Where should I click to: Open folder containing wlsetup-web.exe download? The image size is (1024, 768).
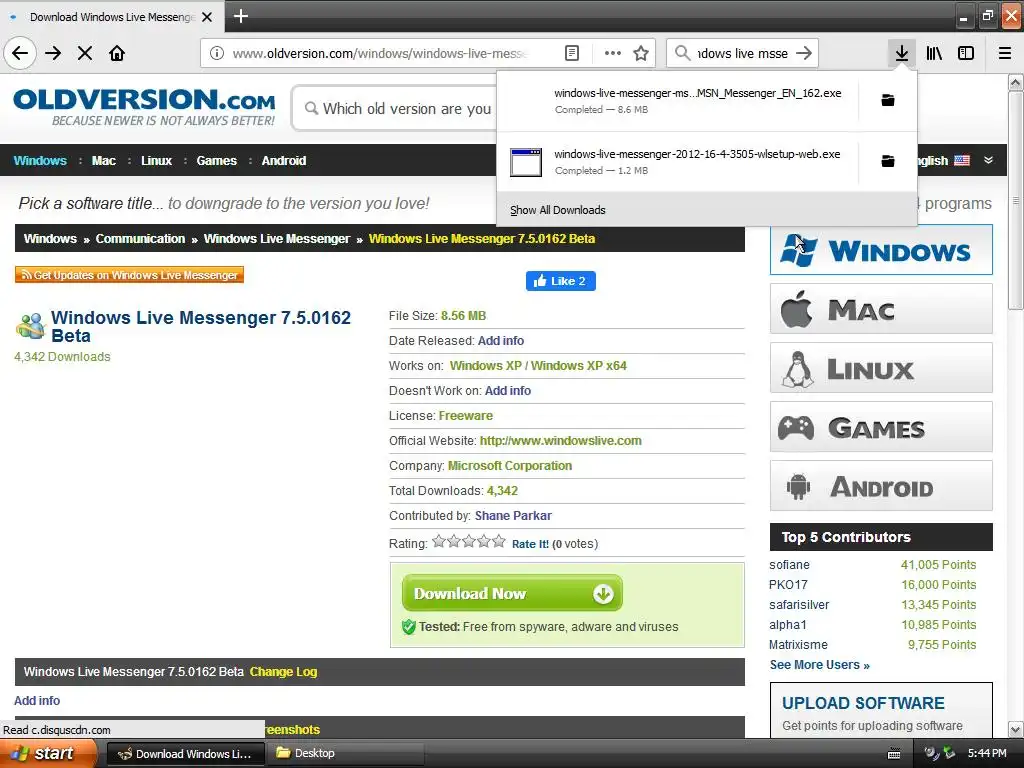pos(888,161)
